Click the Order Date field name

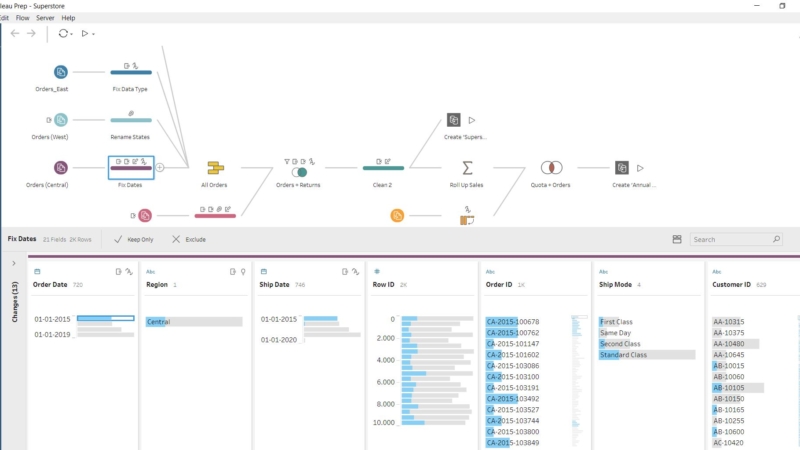coord(50,285)
